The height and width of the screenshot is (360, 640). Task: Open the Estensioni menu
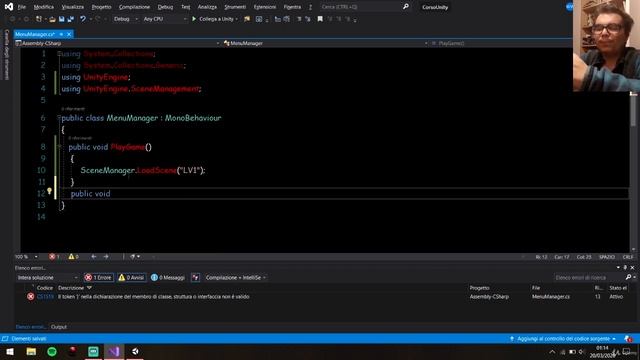[265, 7]
